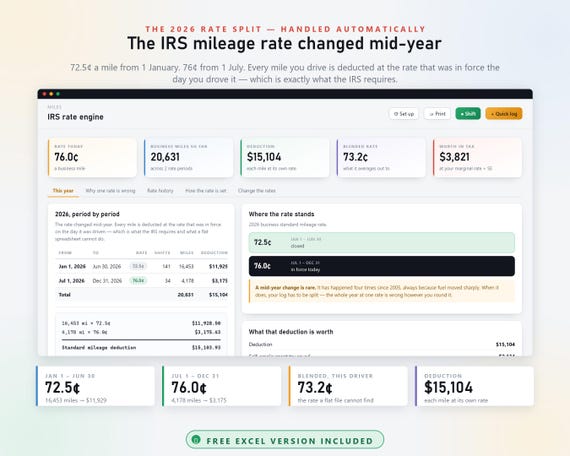This screenshot has height=456, width=570.
Task: Open the Why one rate is wrong tab
Action: (x=110, y=191)
